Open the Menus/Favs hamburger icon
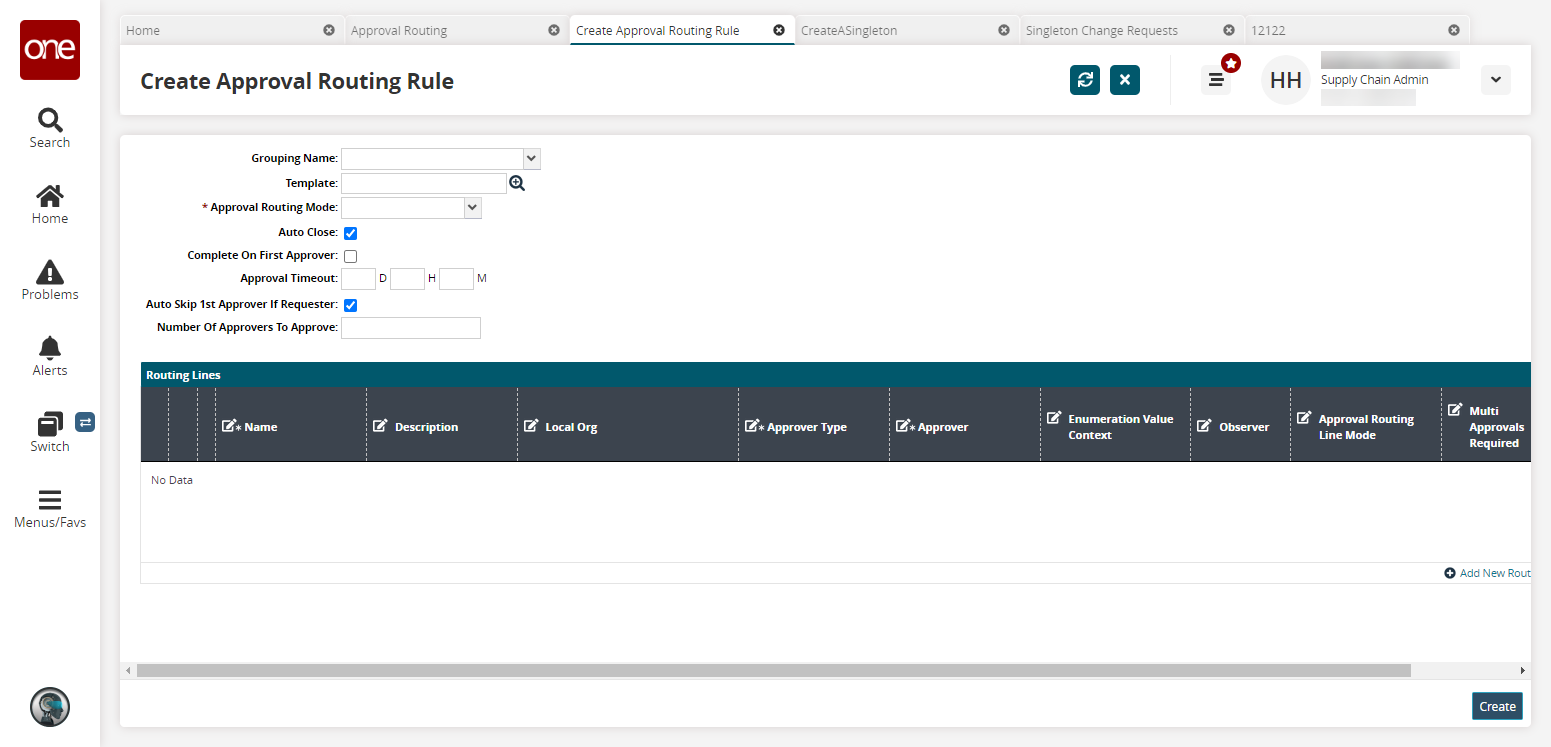The height and width of the screenshot is (747, 1551). coord(49,500)
